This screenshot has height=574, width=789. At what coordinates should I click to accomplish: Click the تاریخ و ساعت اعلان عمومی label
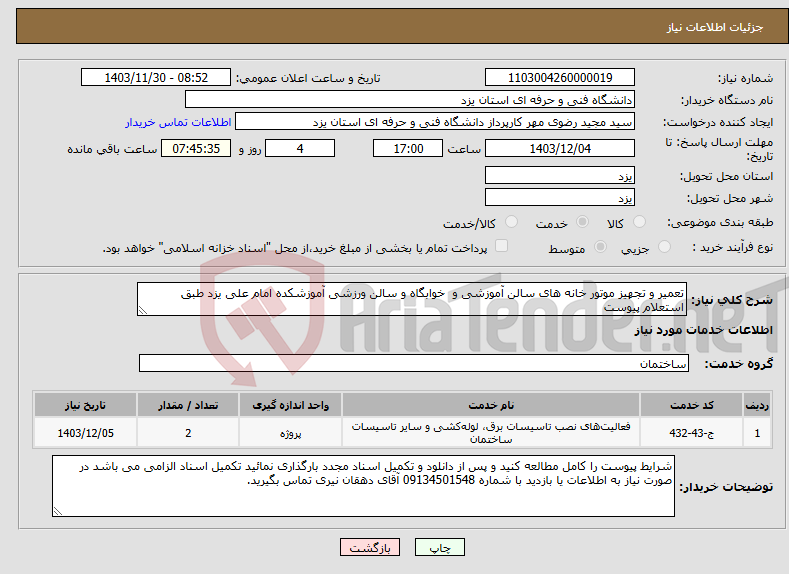(x=308, y=78)
